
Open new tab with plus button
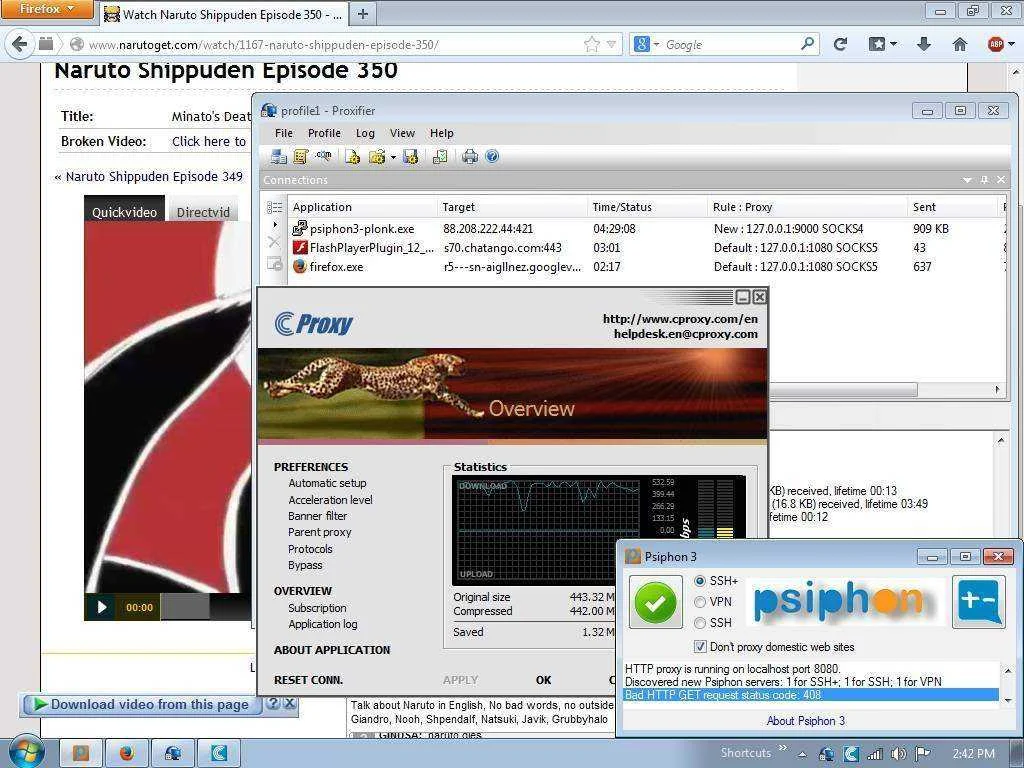click(x=363, y=14)
